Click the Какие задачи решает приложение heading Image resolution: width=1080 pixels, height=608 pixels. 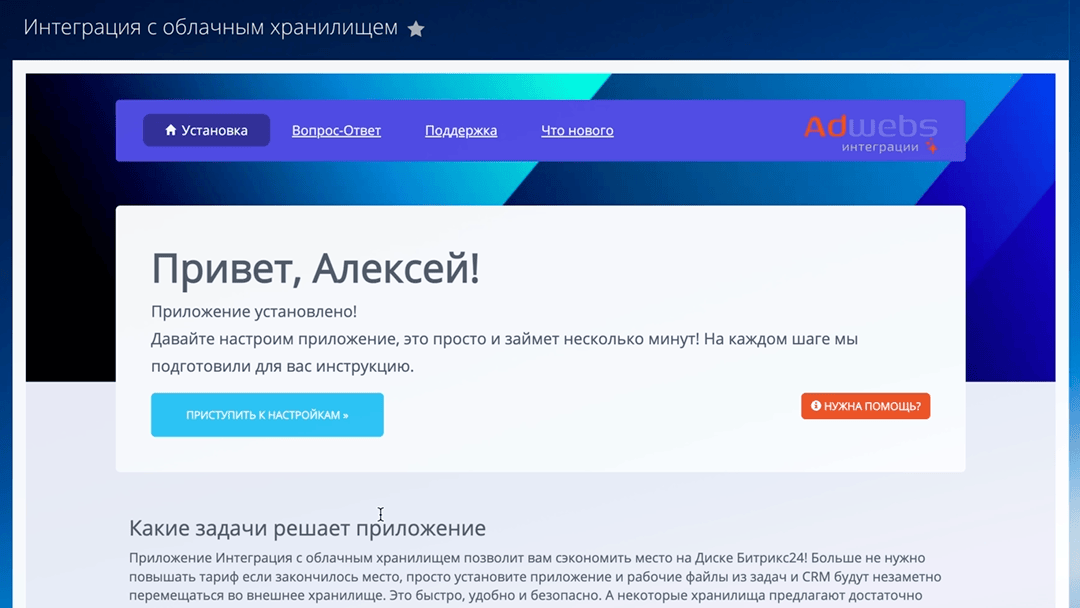coord(307,528)
